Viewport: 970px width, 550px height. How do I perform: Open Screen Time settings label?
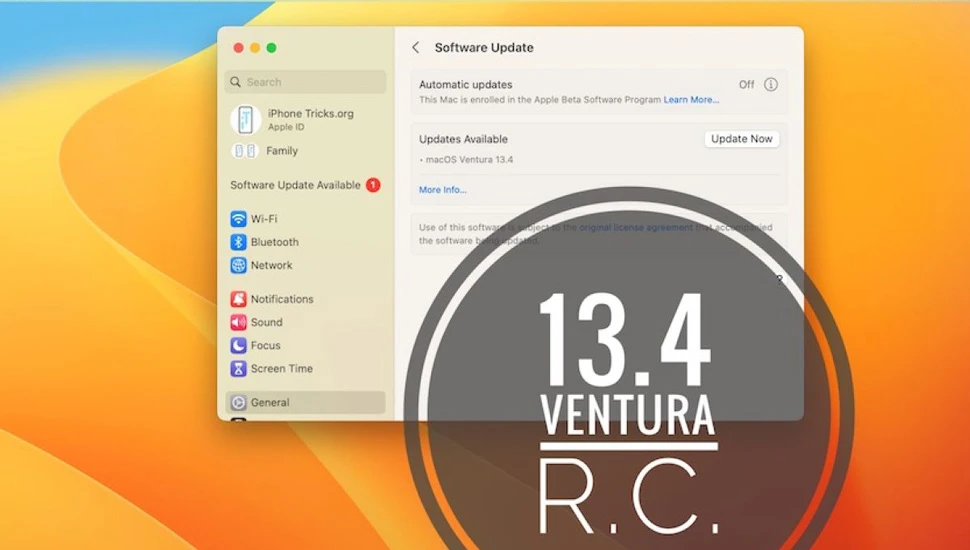tap(281, 369)
